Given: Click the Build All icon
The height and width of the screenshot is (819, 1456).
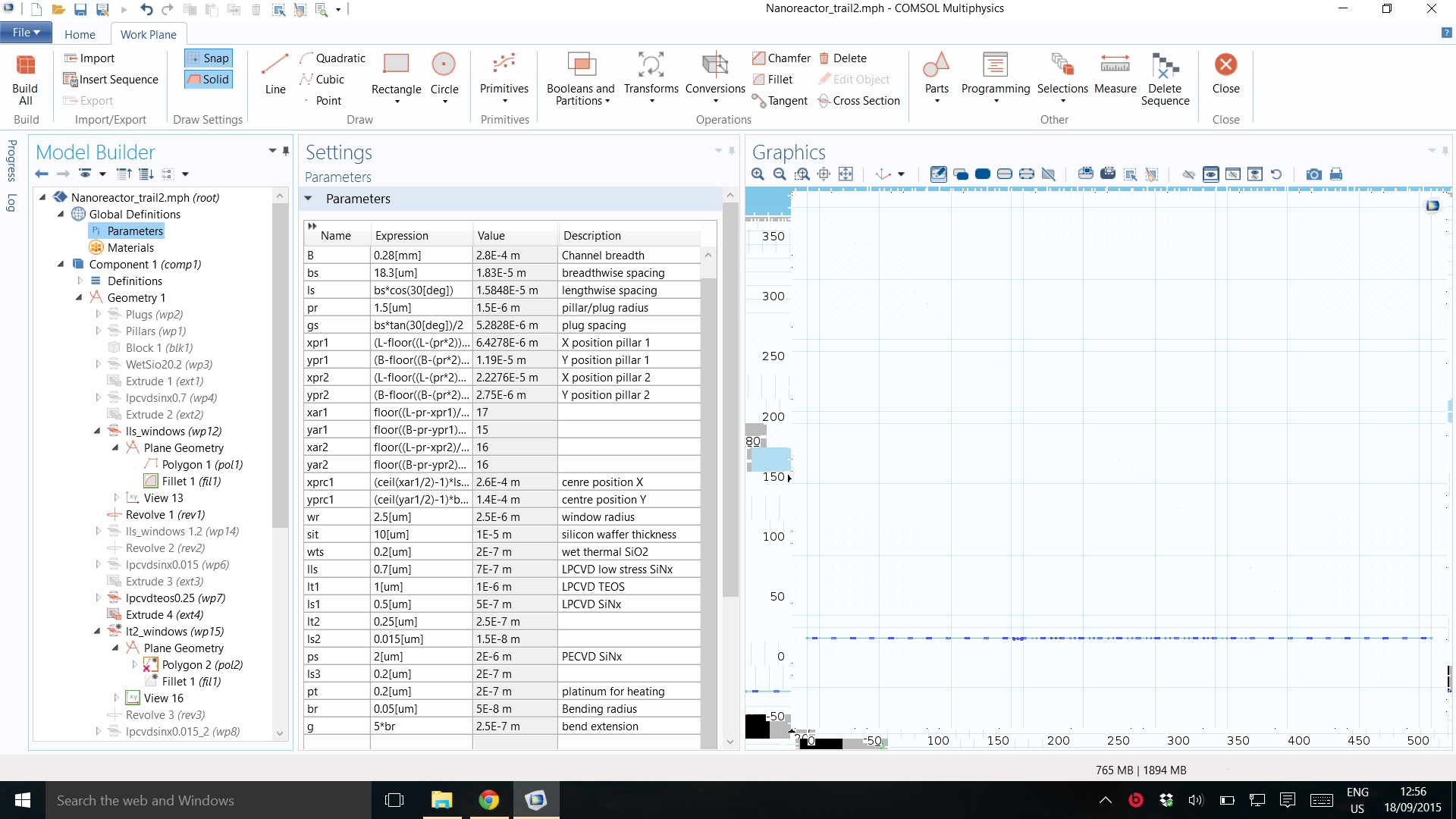Looking at the screenshot, I should pos(25,66).
